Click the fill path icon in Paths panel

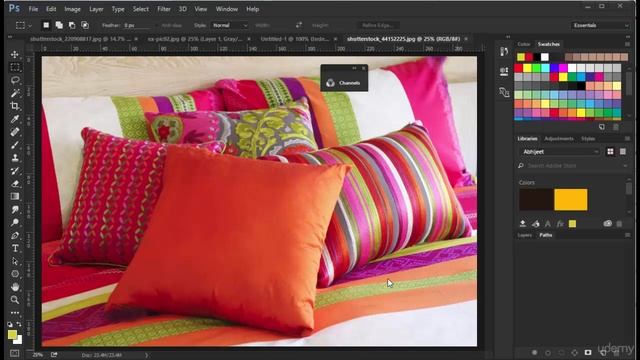534,352
